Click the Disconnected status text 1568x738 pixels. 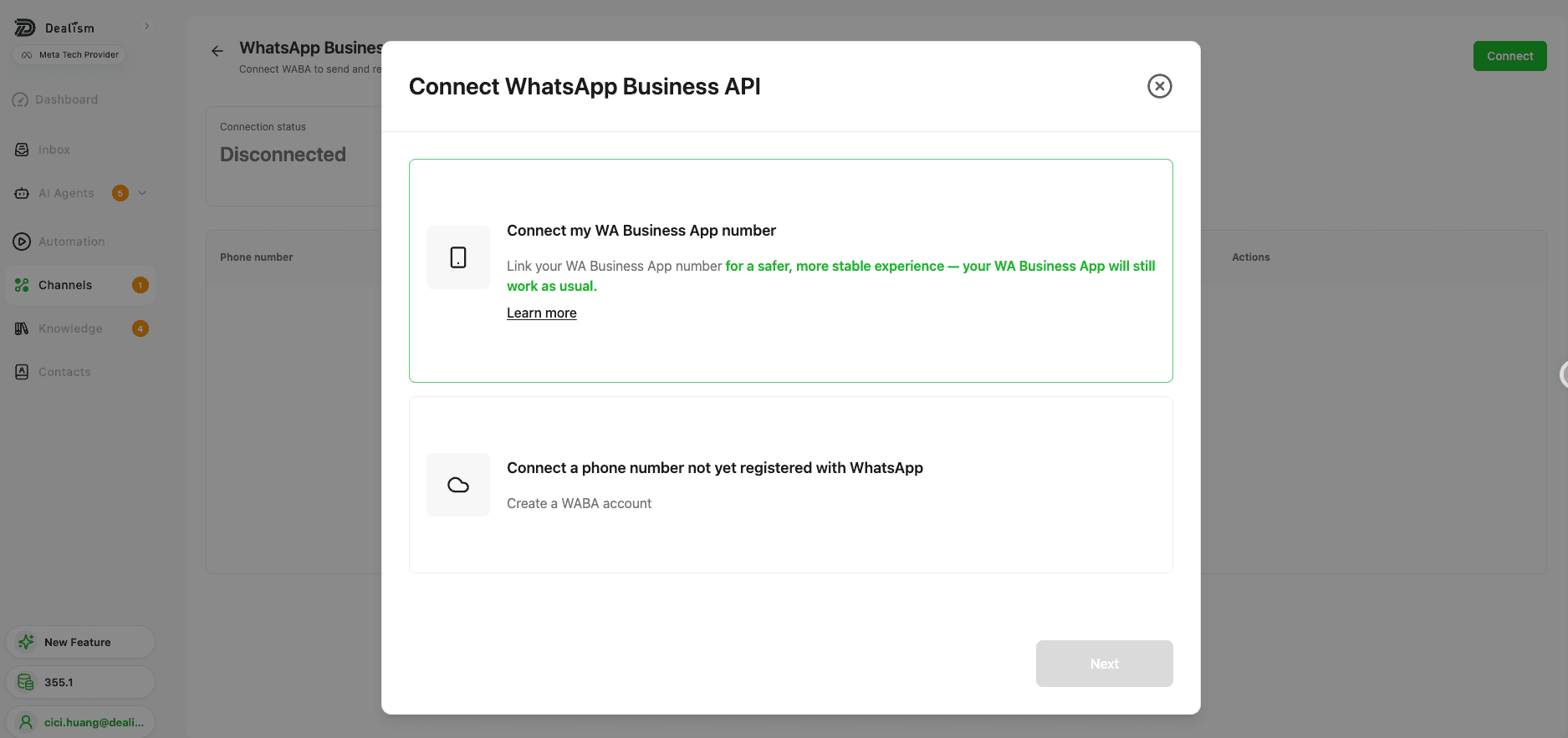tap(283, 155)
